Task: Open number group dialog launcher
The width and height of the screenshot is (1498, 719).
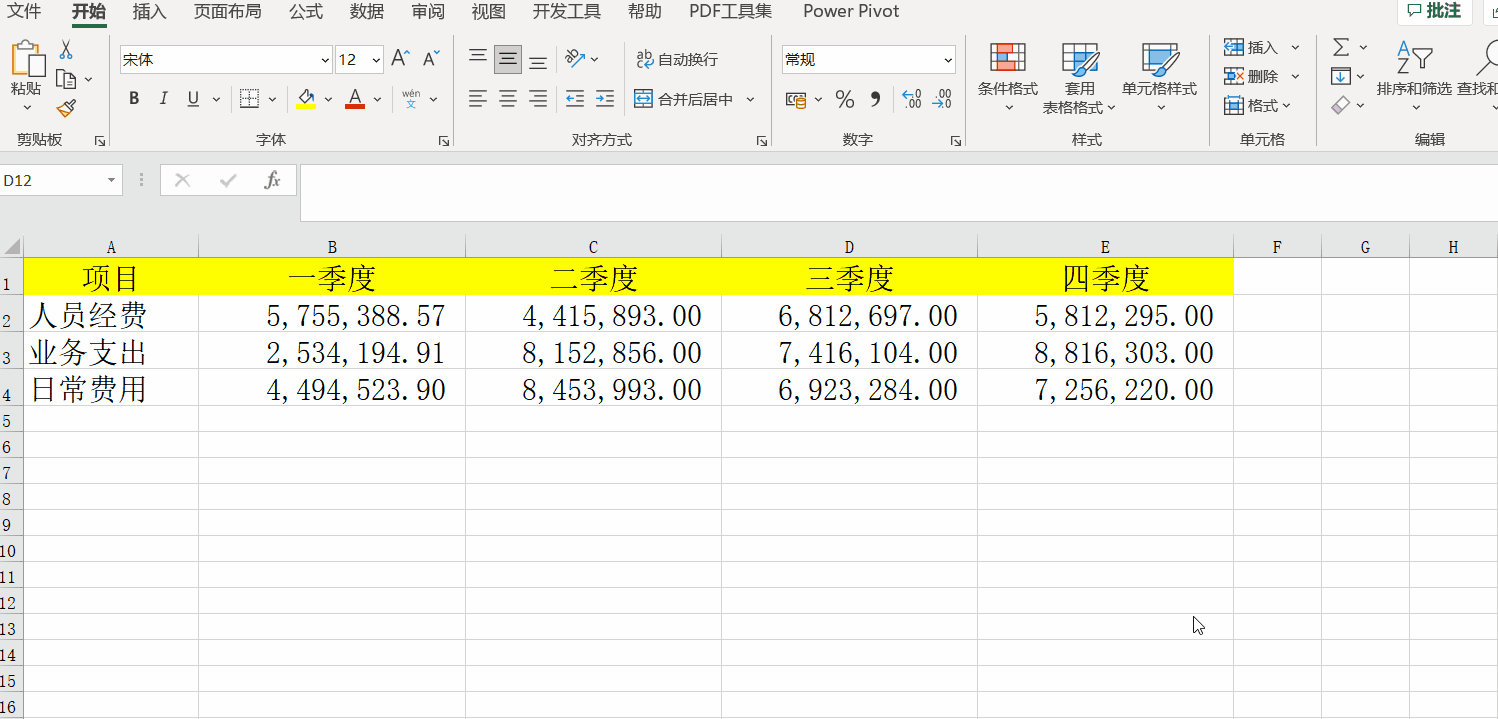Action: coord(956,142)
